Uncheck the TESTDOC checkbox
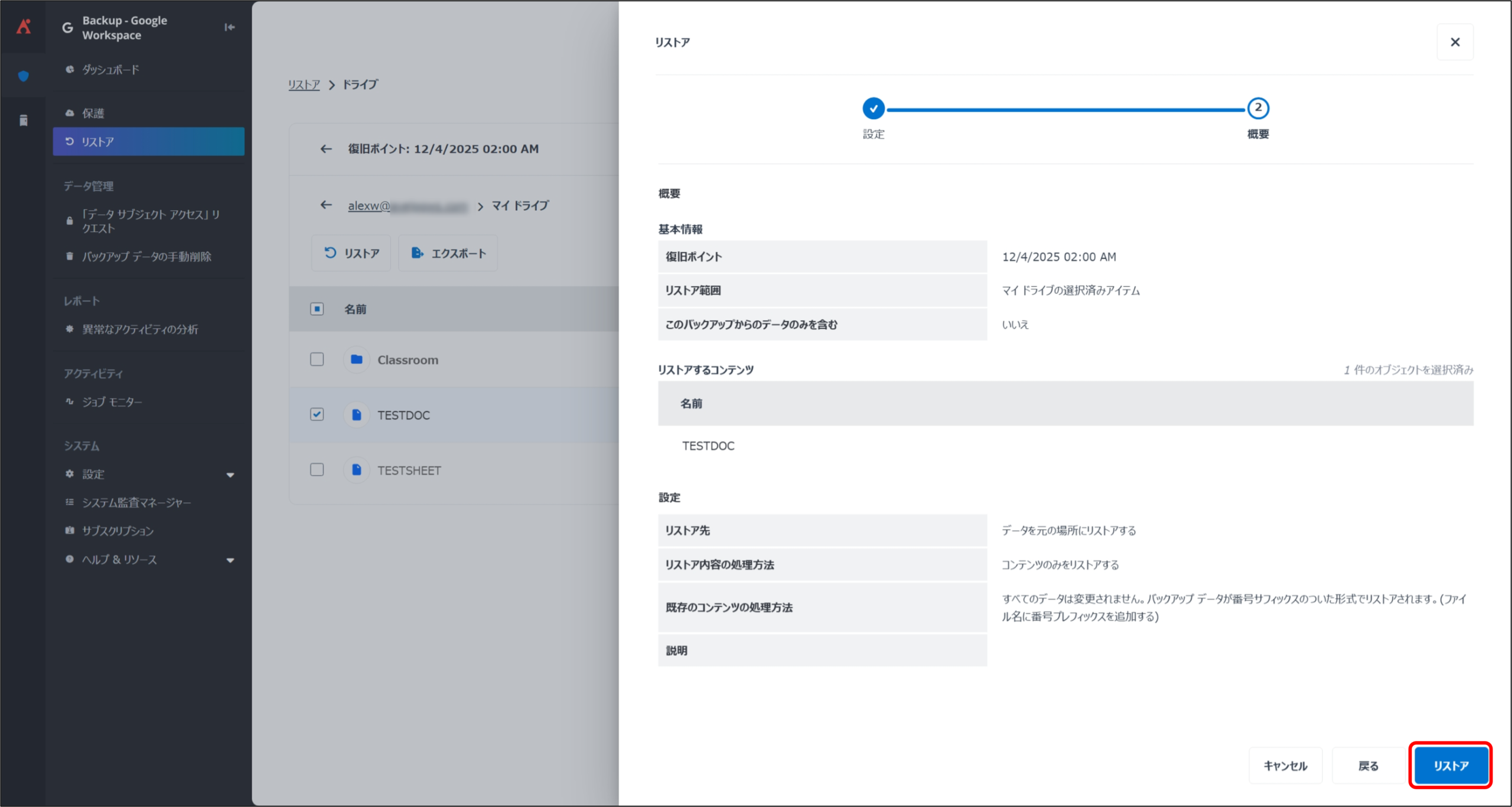Image resolution: width=1512 pixels, height=807 pixels. pyautogui.click(x=317, y=414)
